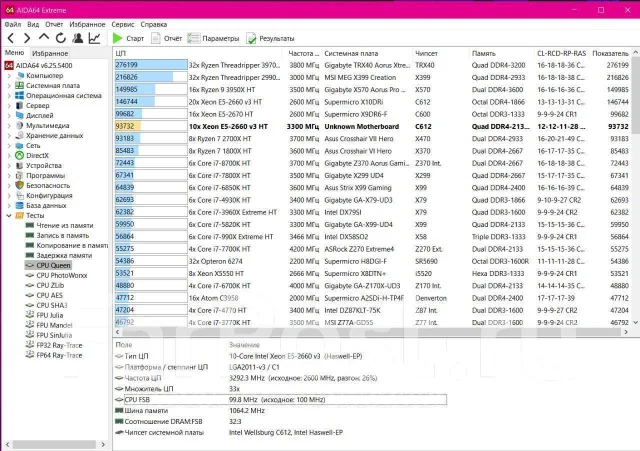Collapse the Тесты tree node

pyautogui.click(x=9, y=216)
